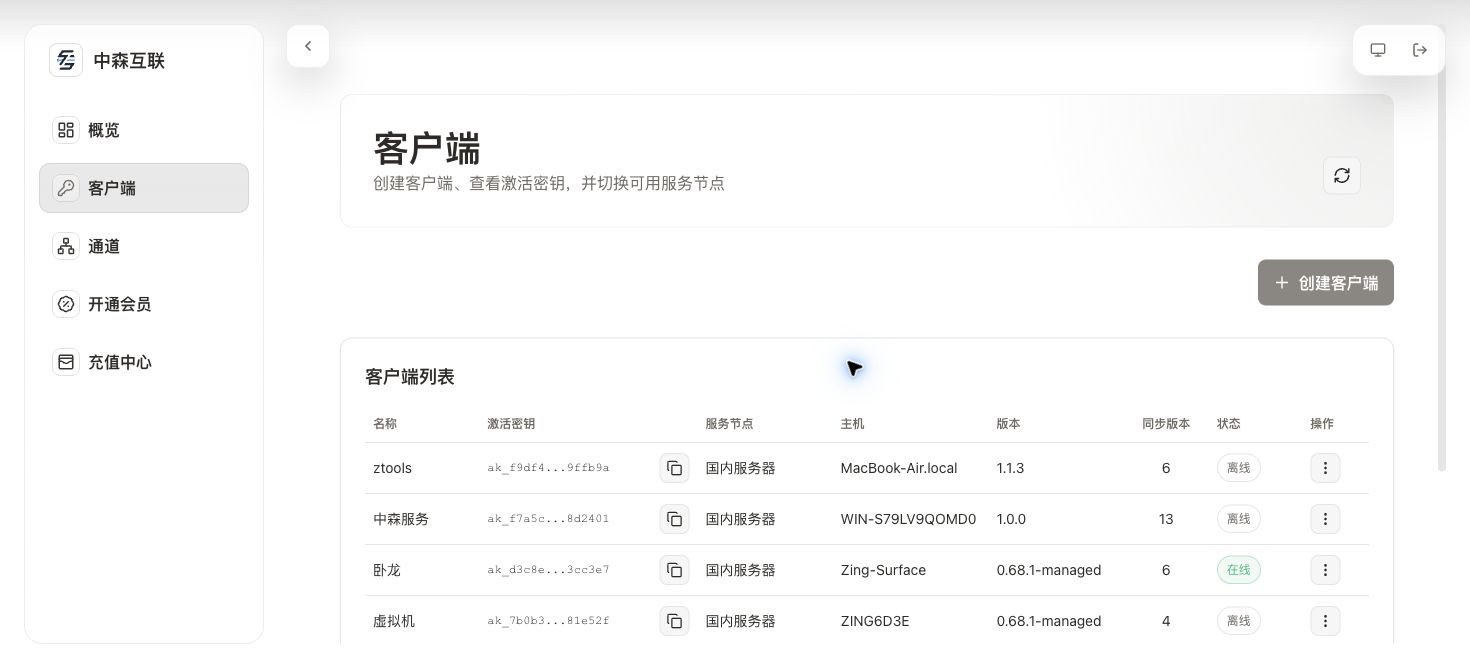1470x668 pixels.
Task: Click the 服务节点 column header
Action: 729,424
